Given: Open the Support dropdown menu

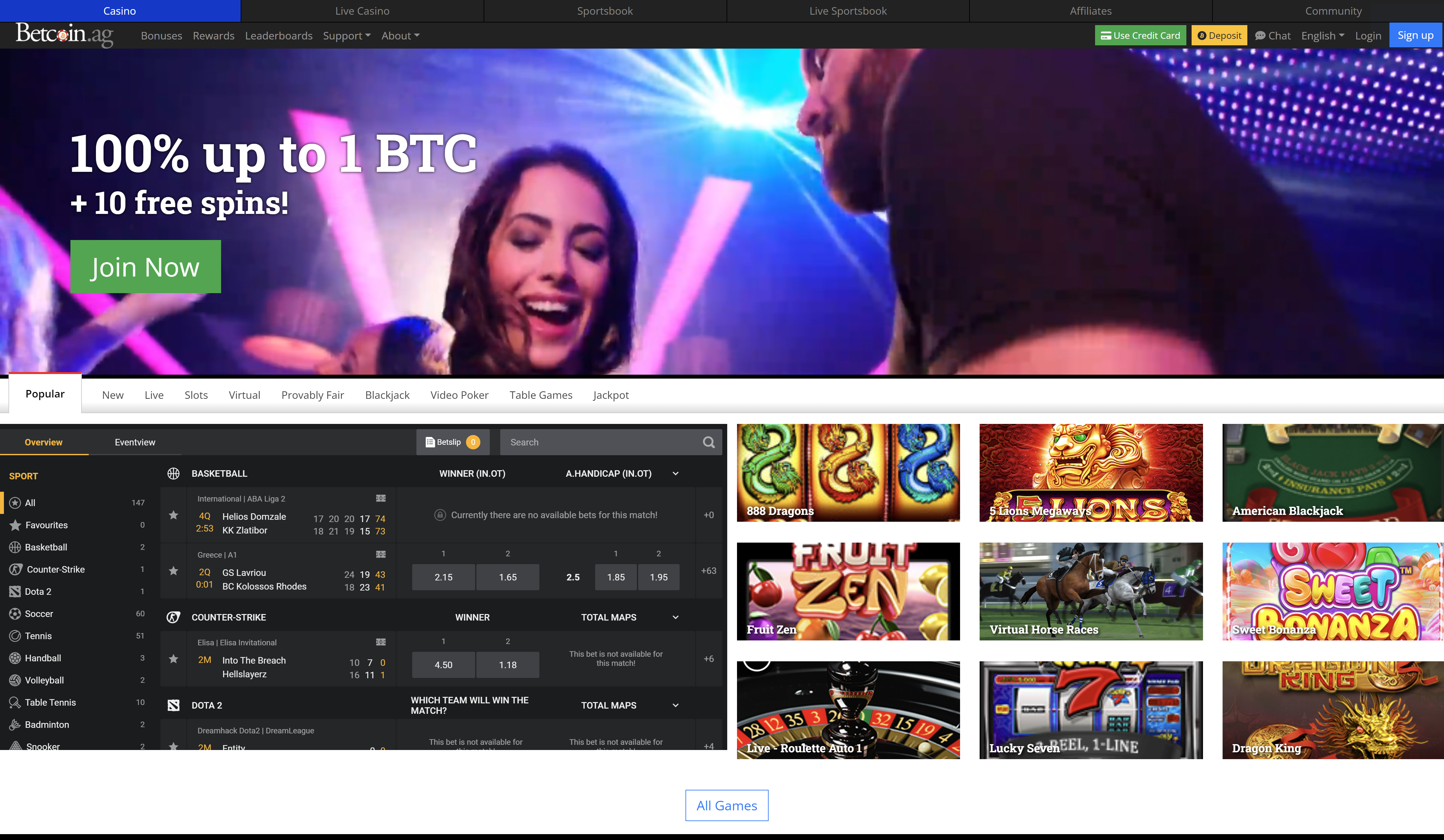Looking at the screenshot, I should point(347,36).
